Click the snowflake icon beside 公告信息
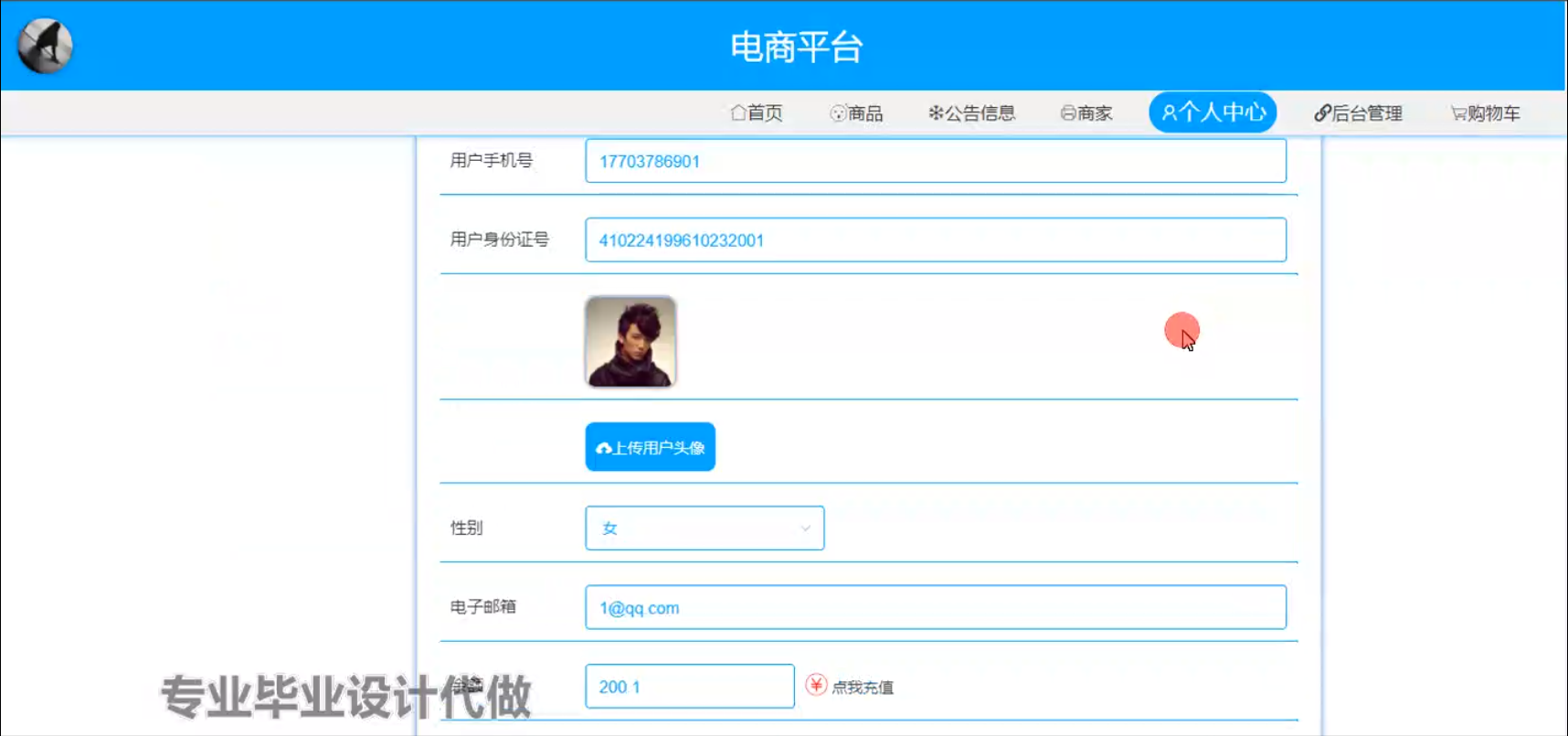1568x736 pixels. [x=936, y=112]
